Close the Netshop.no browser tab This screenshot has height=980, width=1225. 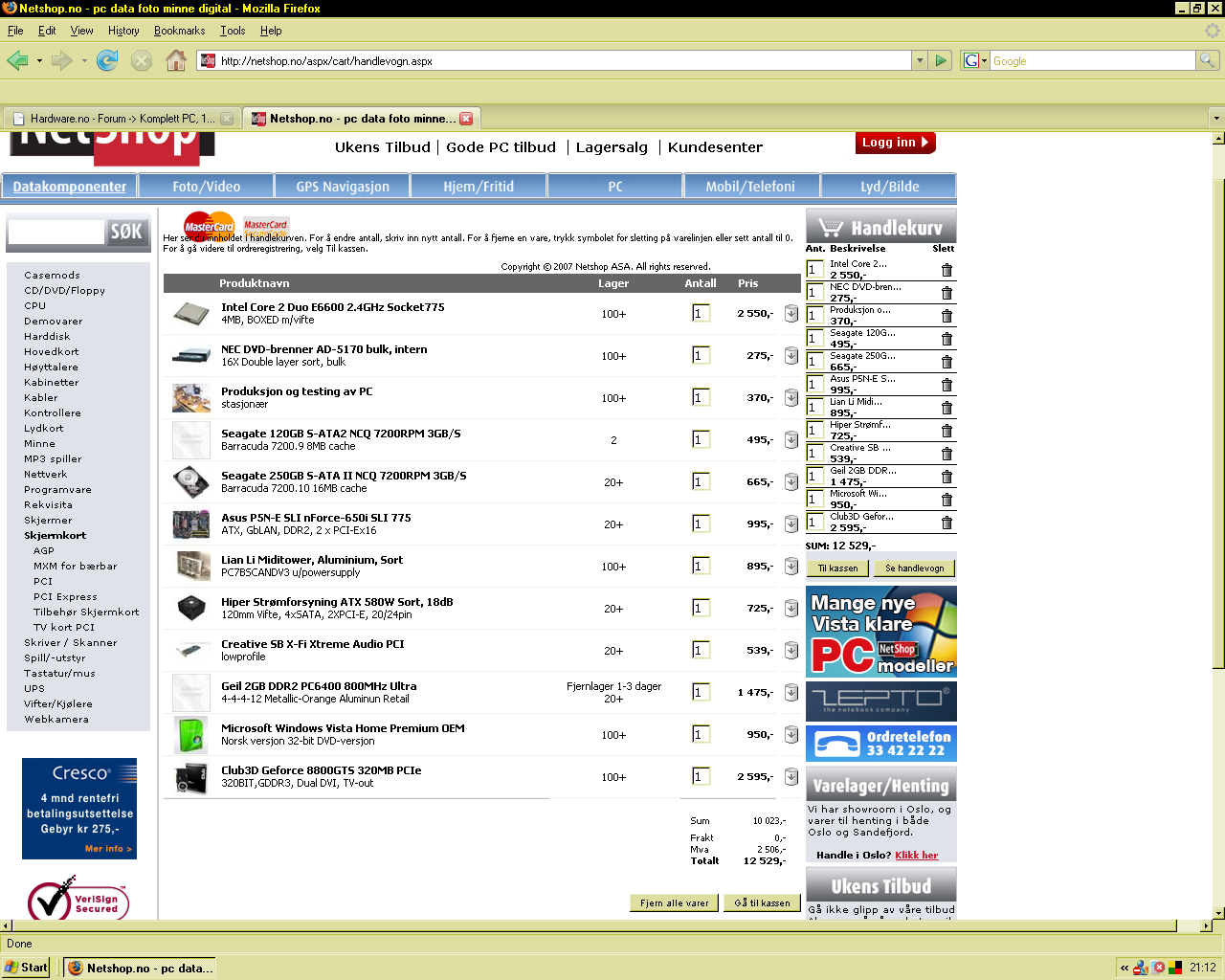pos(466,119)
